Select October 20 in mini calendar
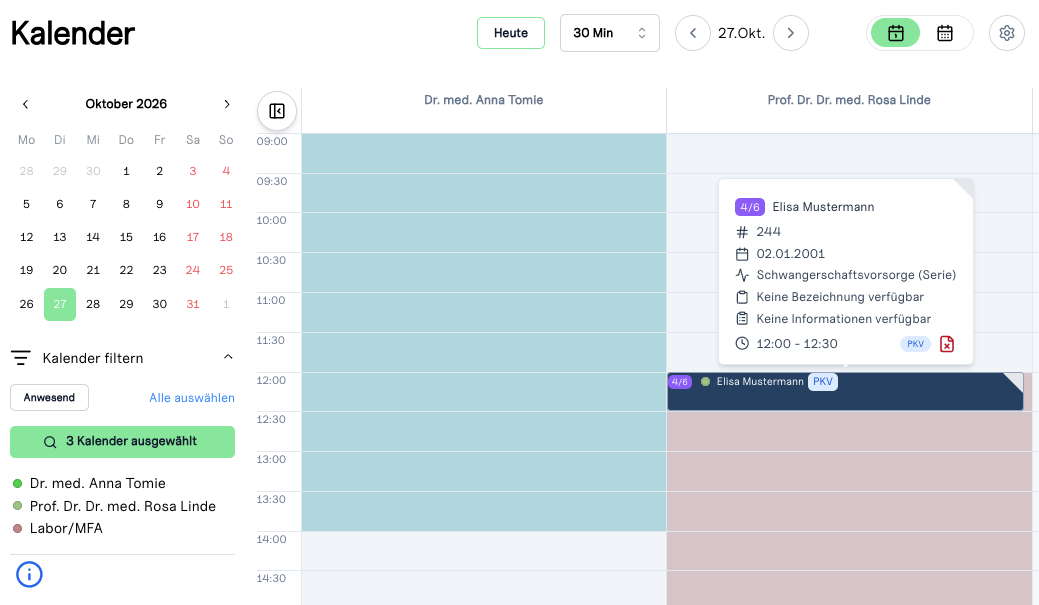This screenshot has height=605, width=1039. (60, 270)
